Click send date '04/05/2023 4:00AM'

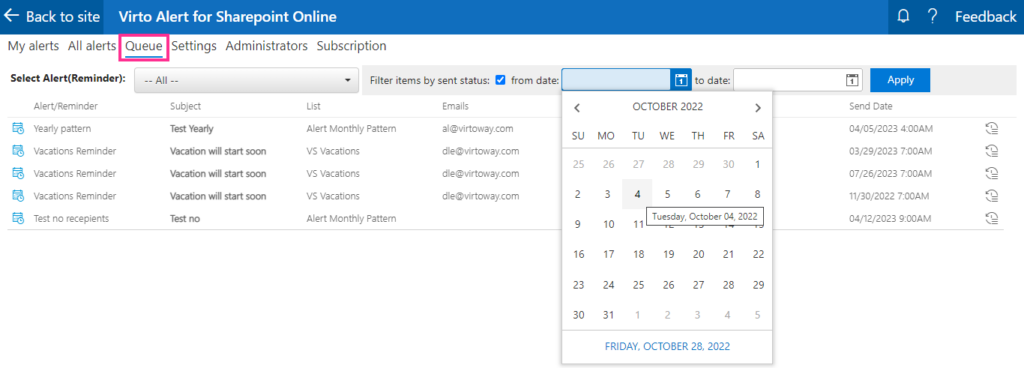[891, 129]
